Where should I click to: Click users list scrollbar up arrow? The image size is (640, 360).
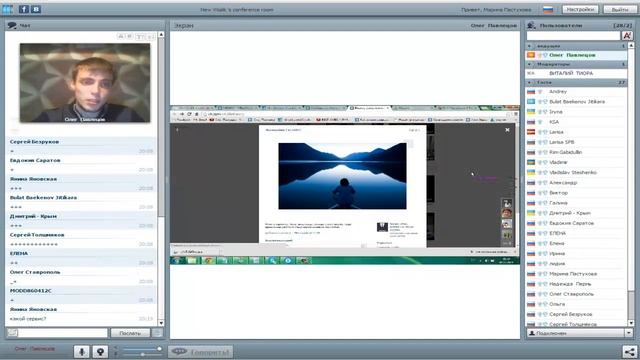631,46
